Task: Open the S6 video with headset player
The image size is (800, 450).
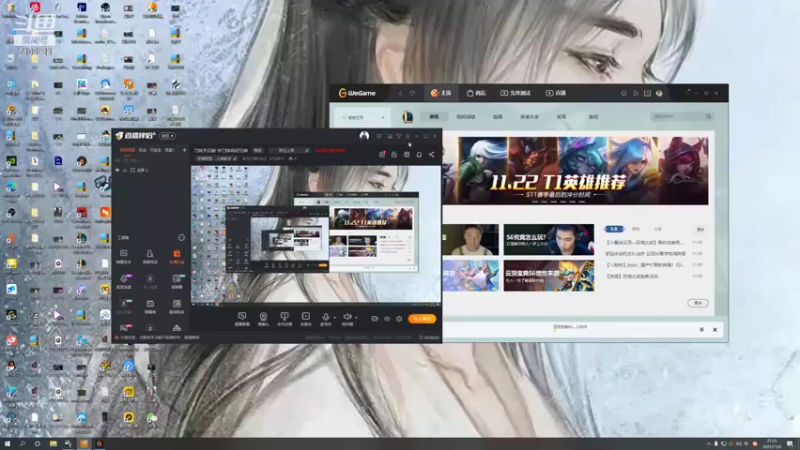Action: (548, 239)
